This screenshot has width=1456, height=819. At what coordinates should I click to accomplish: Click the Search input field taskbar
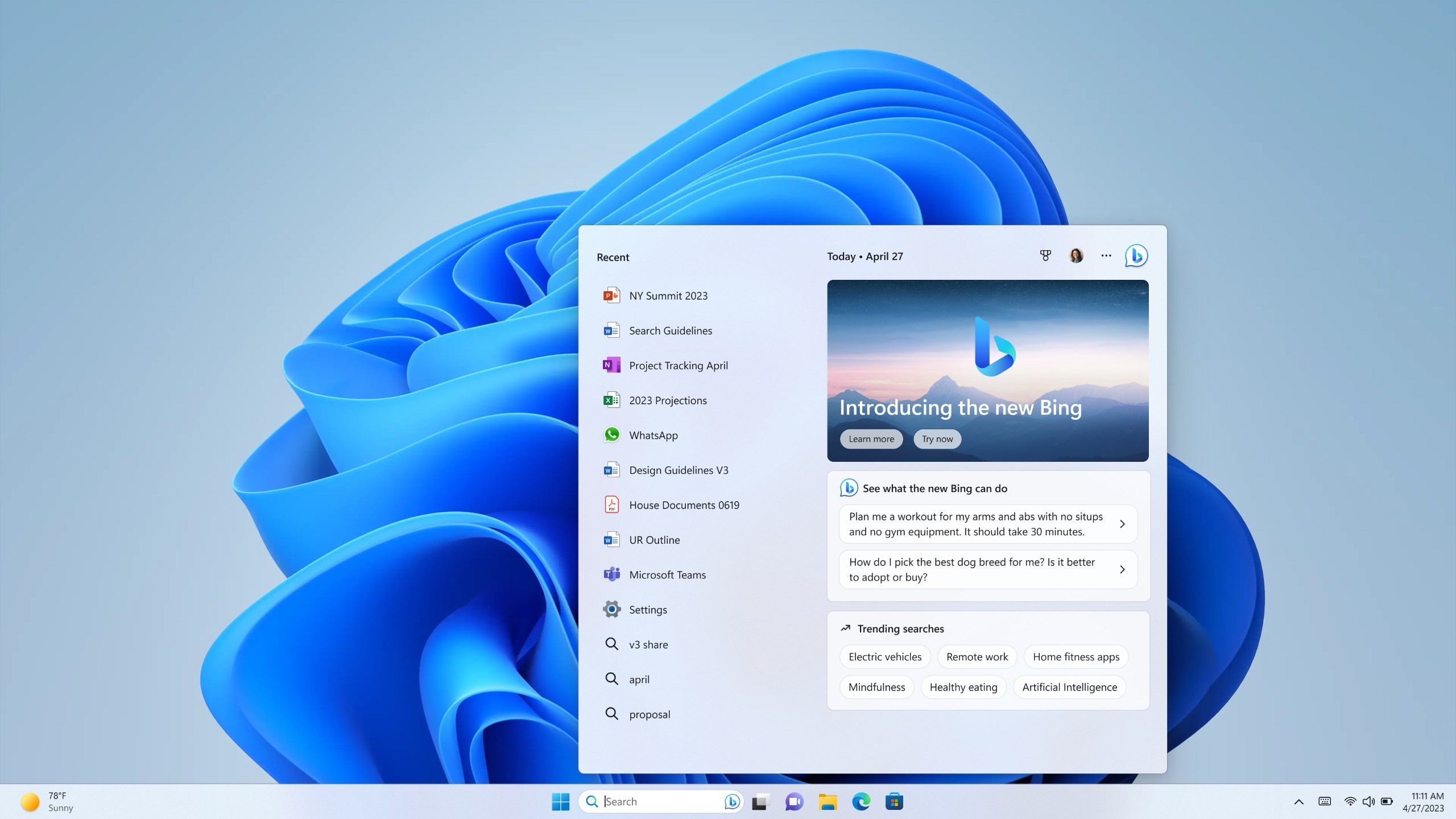(x=661, y=801)
